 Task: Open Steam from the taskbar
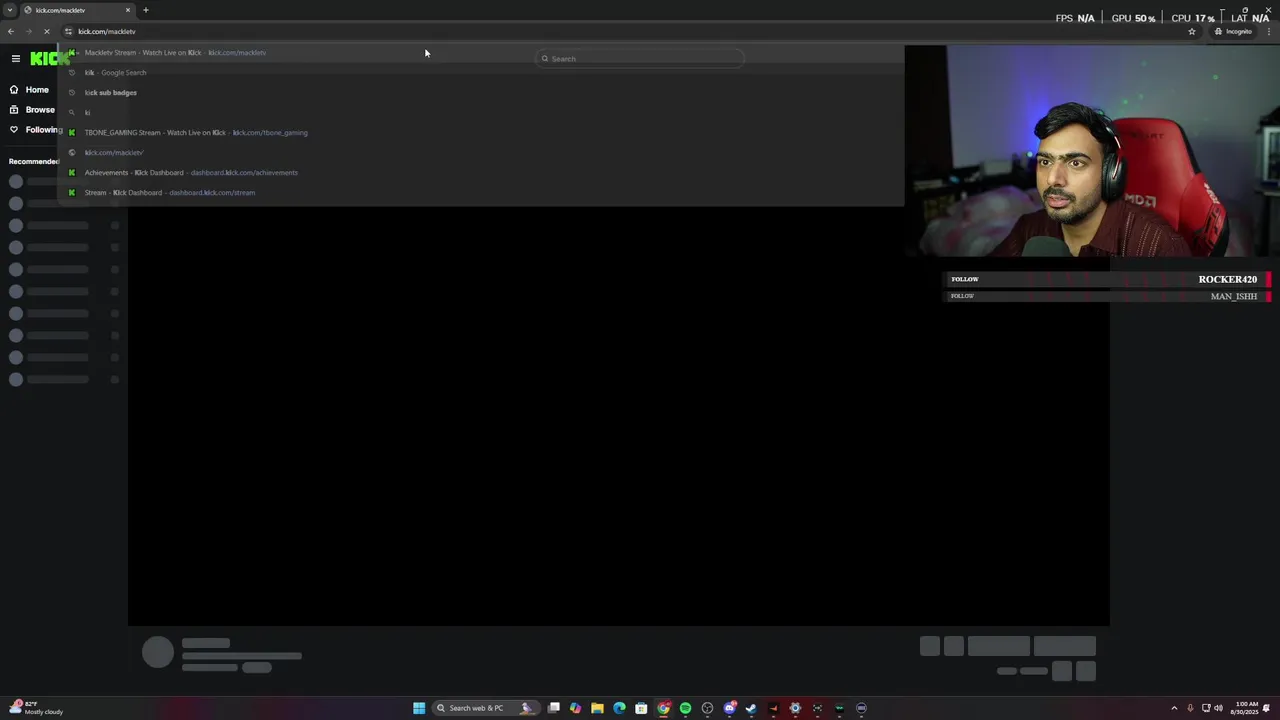tap(751, 708)
